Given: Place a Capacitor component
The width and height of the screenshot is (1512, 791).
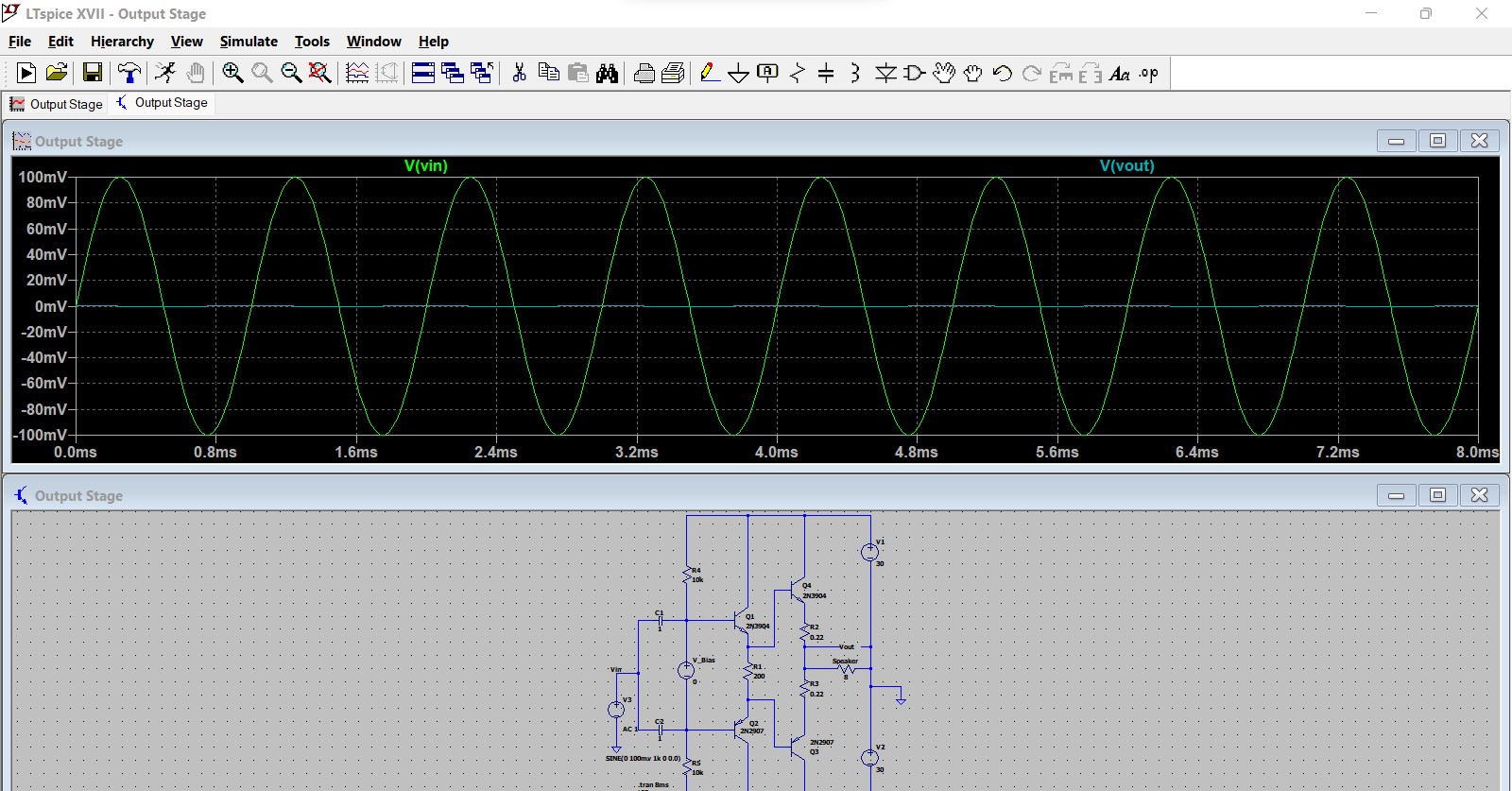Looking at the screenshot, I should tap(826, 73).
